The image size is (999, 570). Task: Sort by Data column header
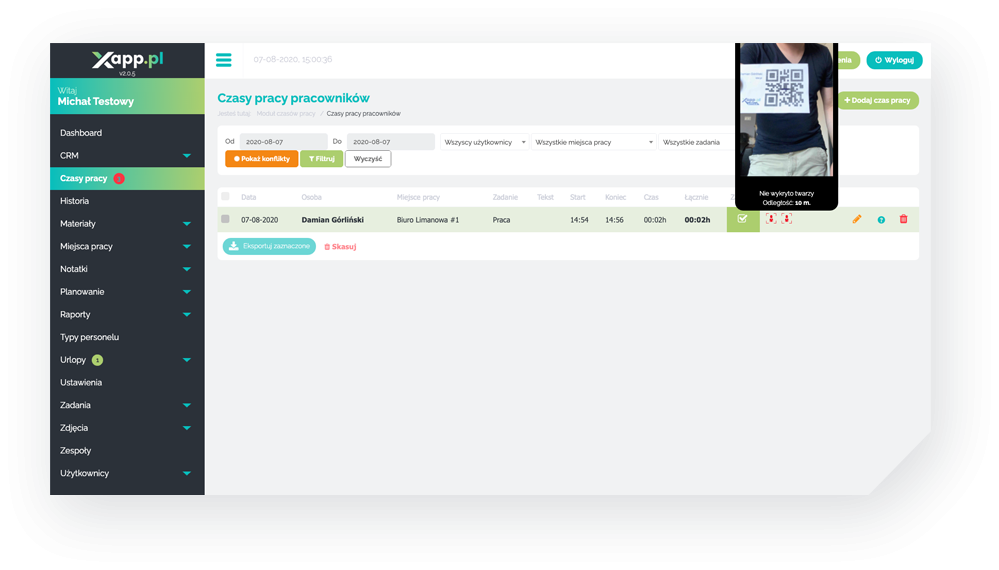(x=248, y=197)
